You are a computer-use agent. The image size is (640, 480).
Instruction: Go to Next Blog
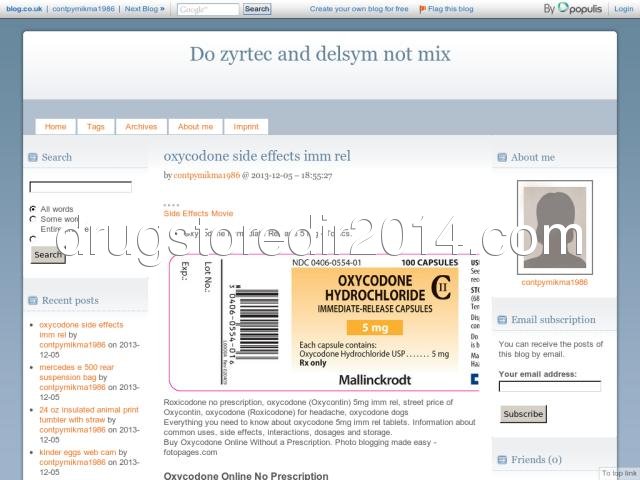[144, 9]
